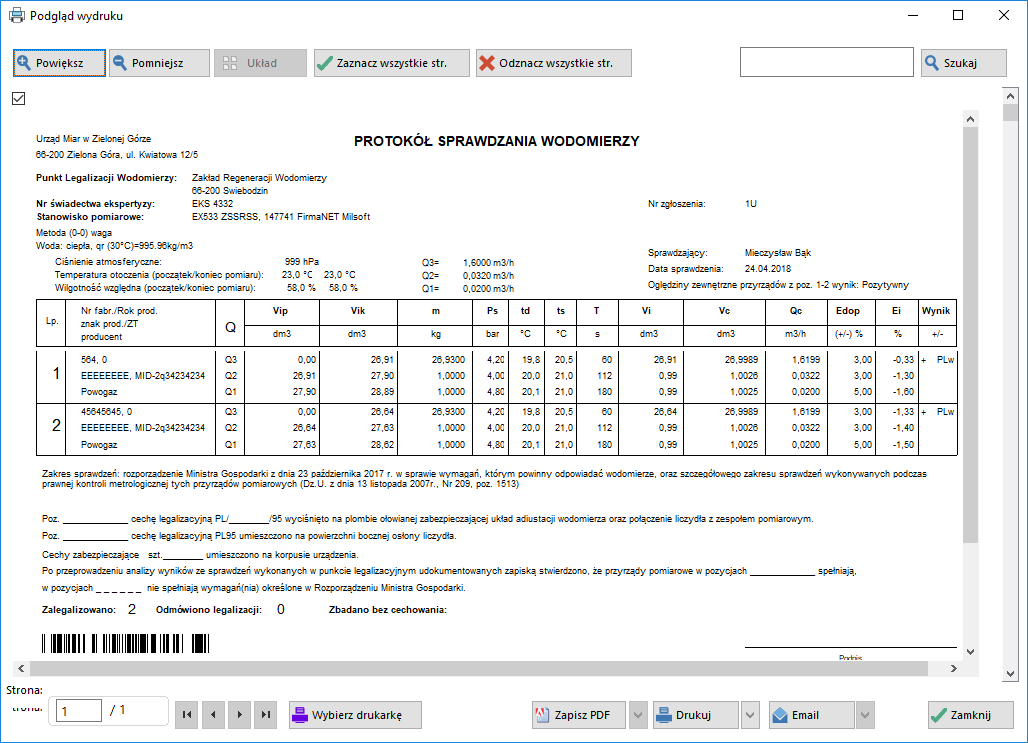Click the 'Zalegalizowano:' label
The height and width of the screenshot is (743, 1028).
[x=79, y=610]
